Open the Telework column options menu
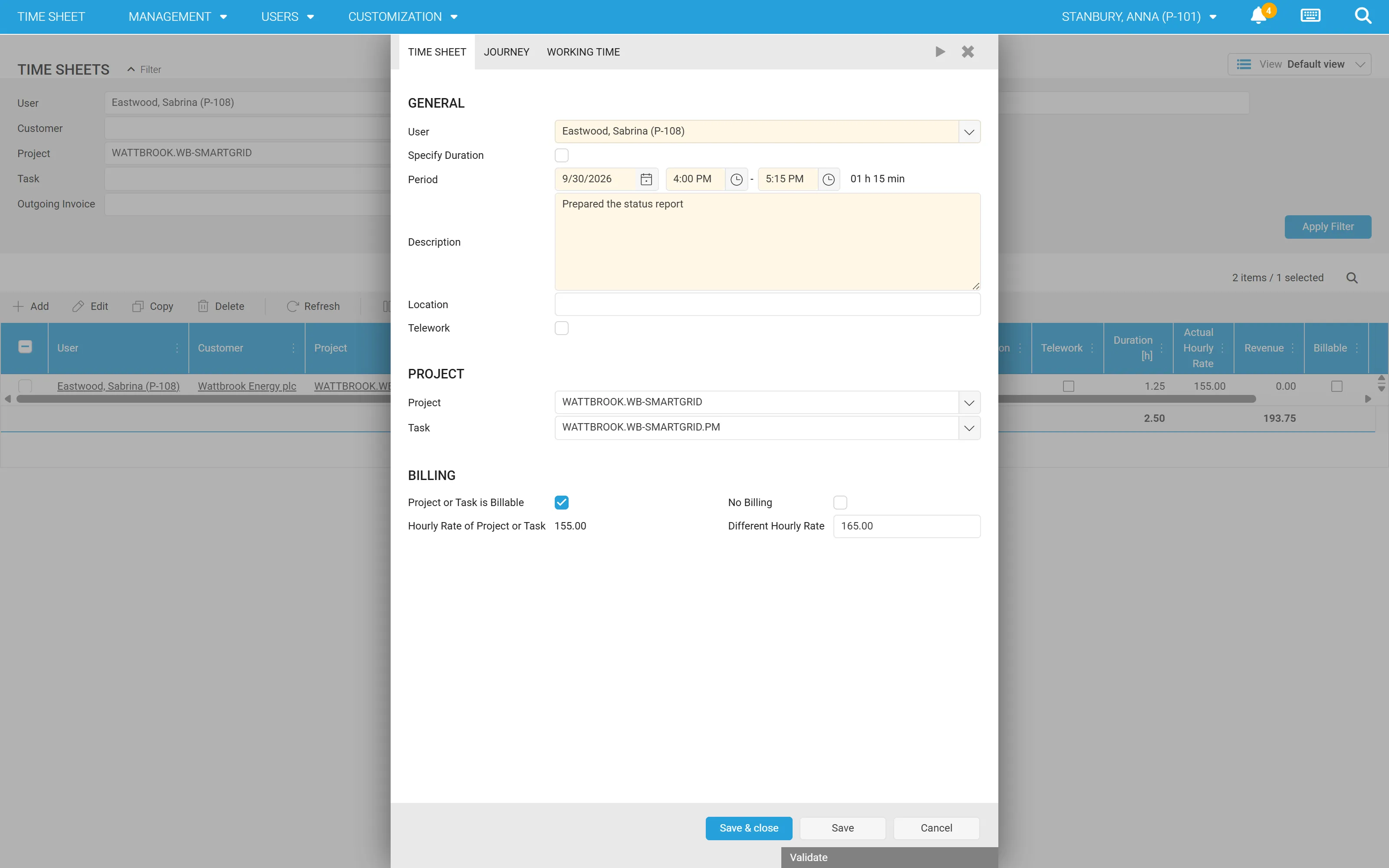 (1092, 349)
